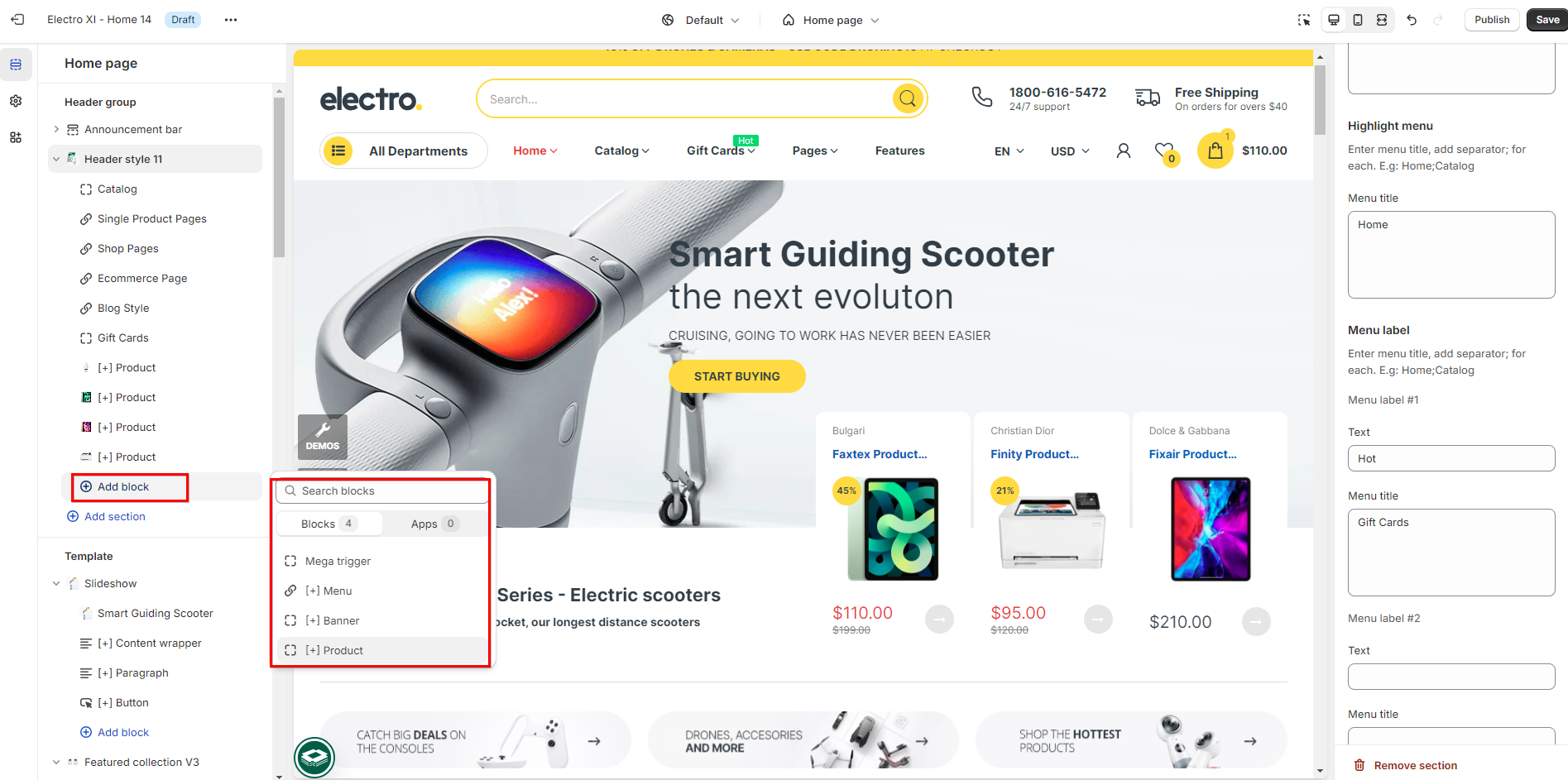The image size is (1568, 780).
Task: Open the Default theme style dropdown
Action: tap(701, 20)
